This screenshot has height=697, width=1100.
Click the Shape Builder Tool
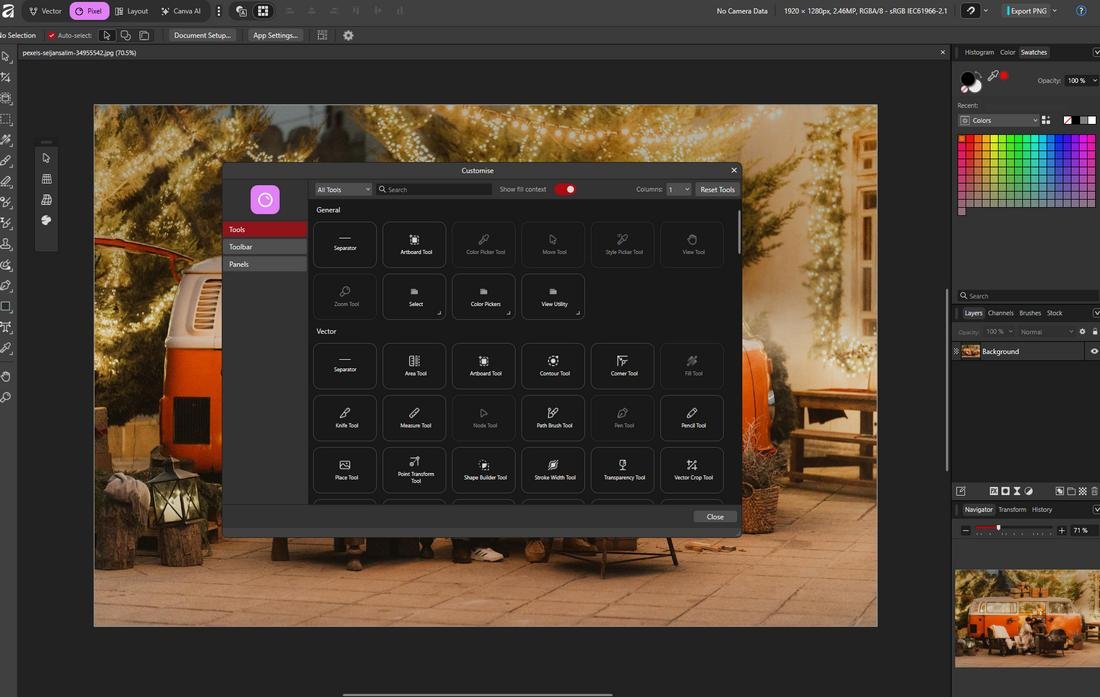[484, 469]
